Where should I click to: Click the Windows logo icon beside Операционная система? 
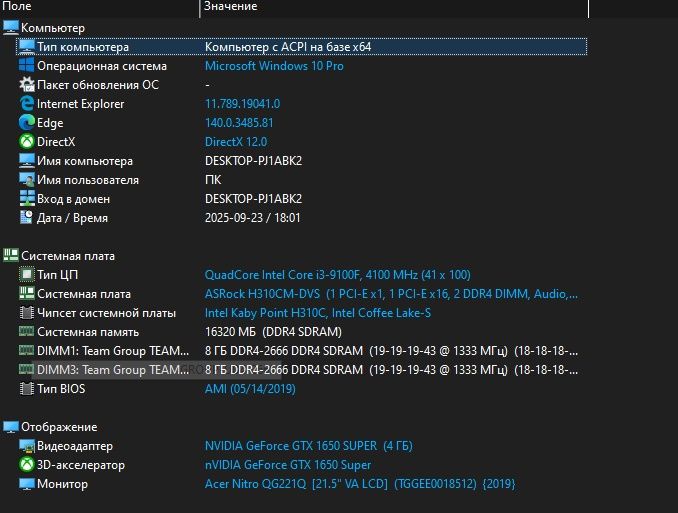click(26, 66)
